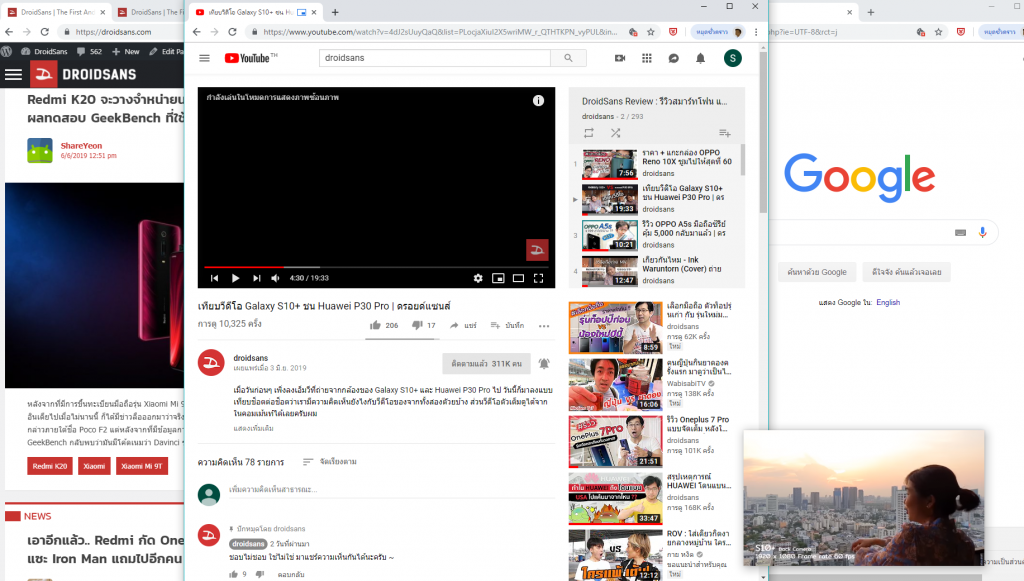
Task: Click the Google on-screen keyboard icon
Action: click(x=960, y=232)
